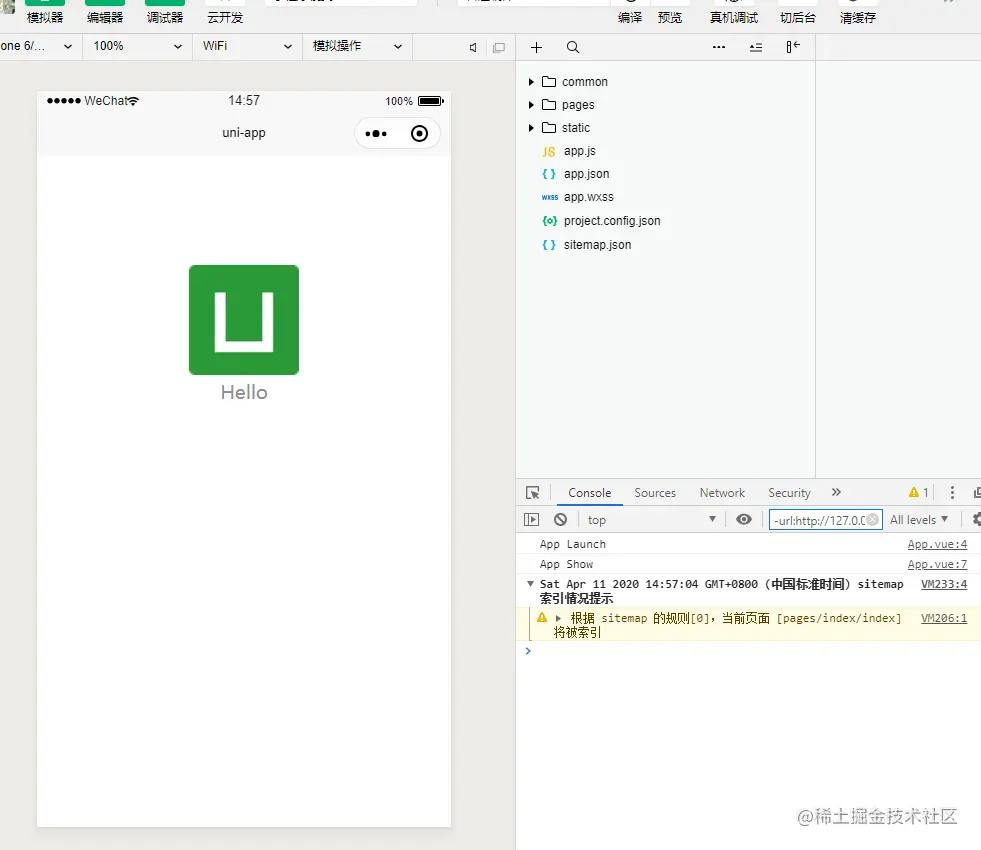This screenshot has height=850, width=981.
Task: Switch to the Network tab
Action: coord(722,493)
